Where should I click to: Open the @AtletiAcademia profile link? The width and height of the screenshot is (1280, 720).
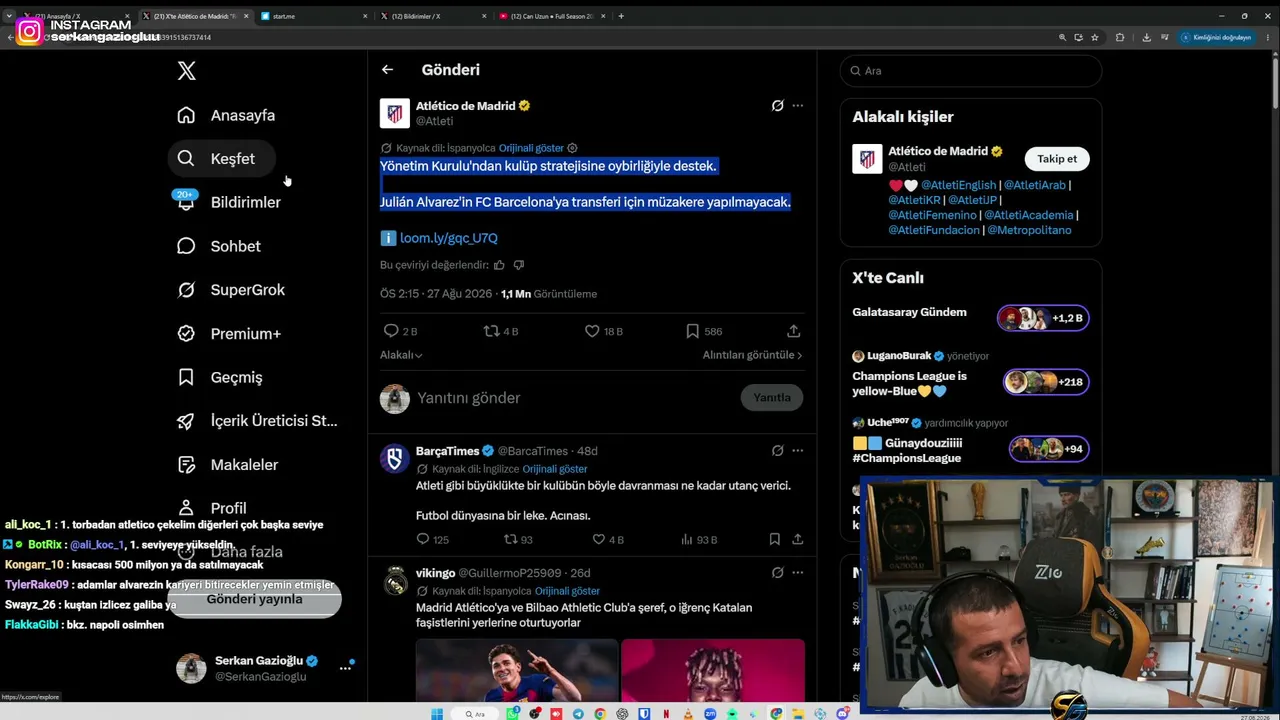click(x=1029, y=215)
